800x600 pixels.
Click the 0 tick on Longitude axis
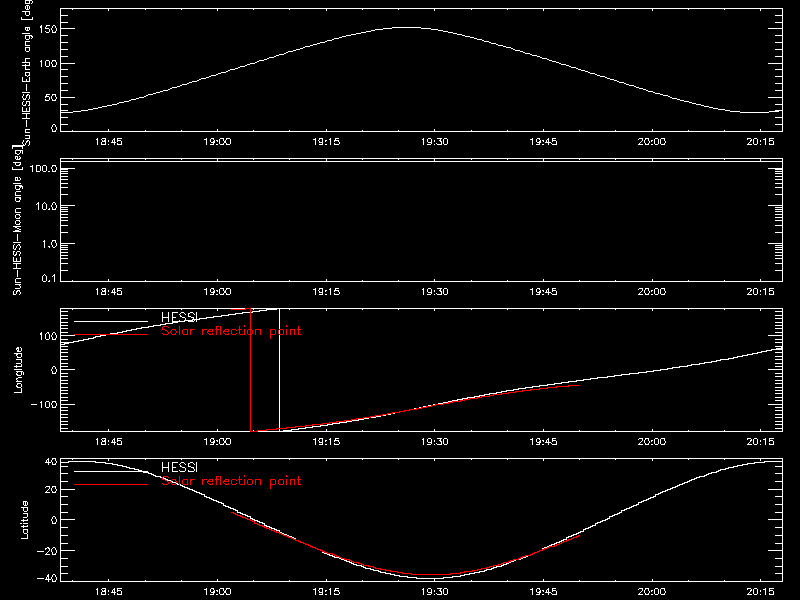click(x=54, y=370)
